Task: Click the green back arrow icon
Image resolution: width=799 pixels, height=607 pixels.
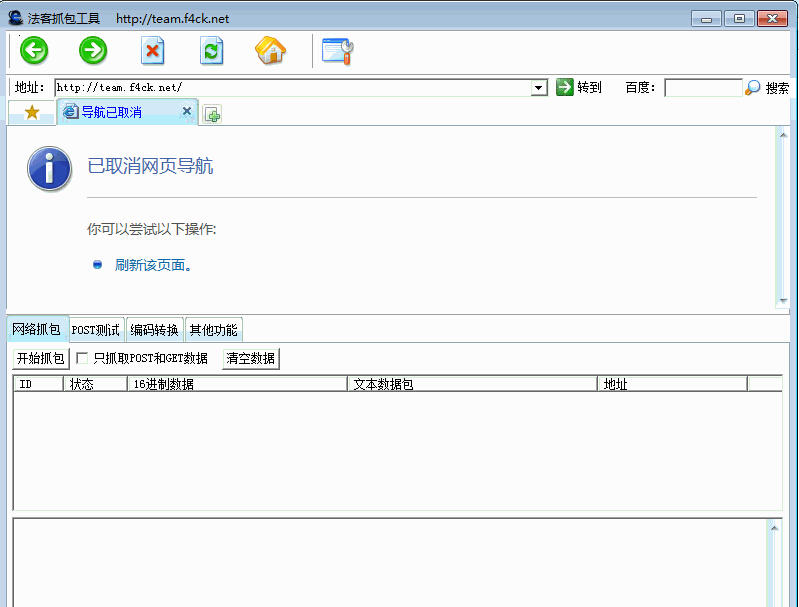Action: point(34,50)
